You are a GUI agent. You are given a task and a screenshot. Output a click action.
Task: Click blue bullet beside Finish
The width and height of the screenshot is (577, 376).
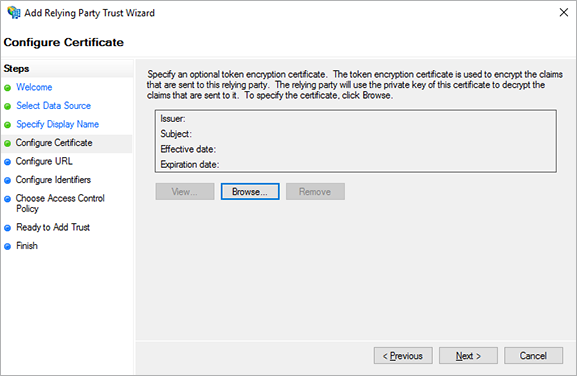(7, 246)
